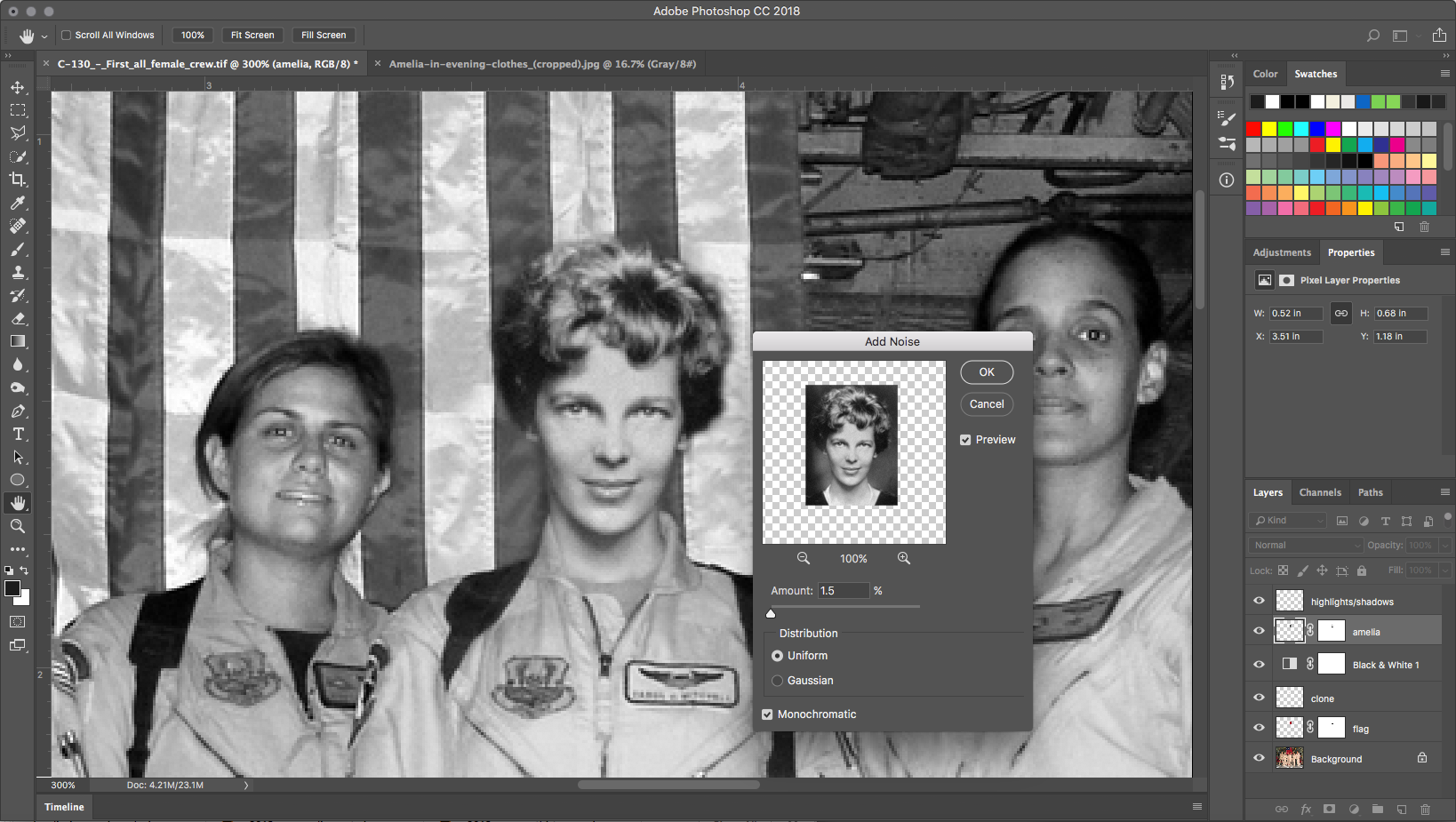Click the delete layer trash icon
The image size is (1456, 822).
[x=1425, y=810]
